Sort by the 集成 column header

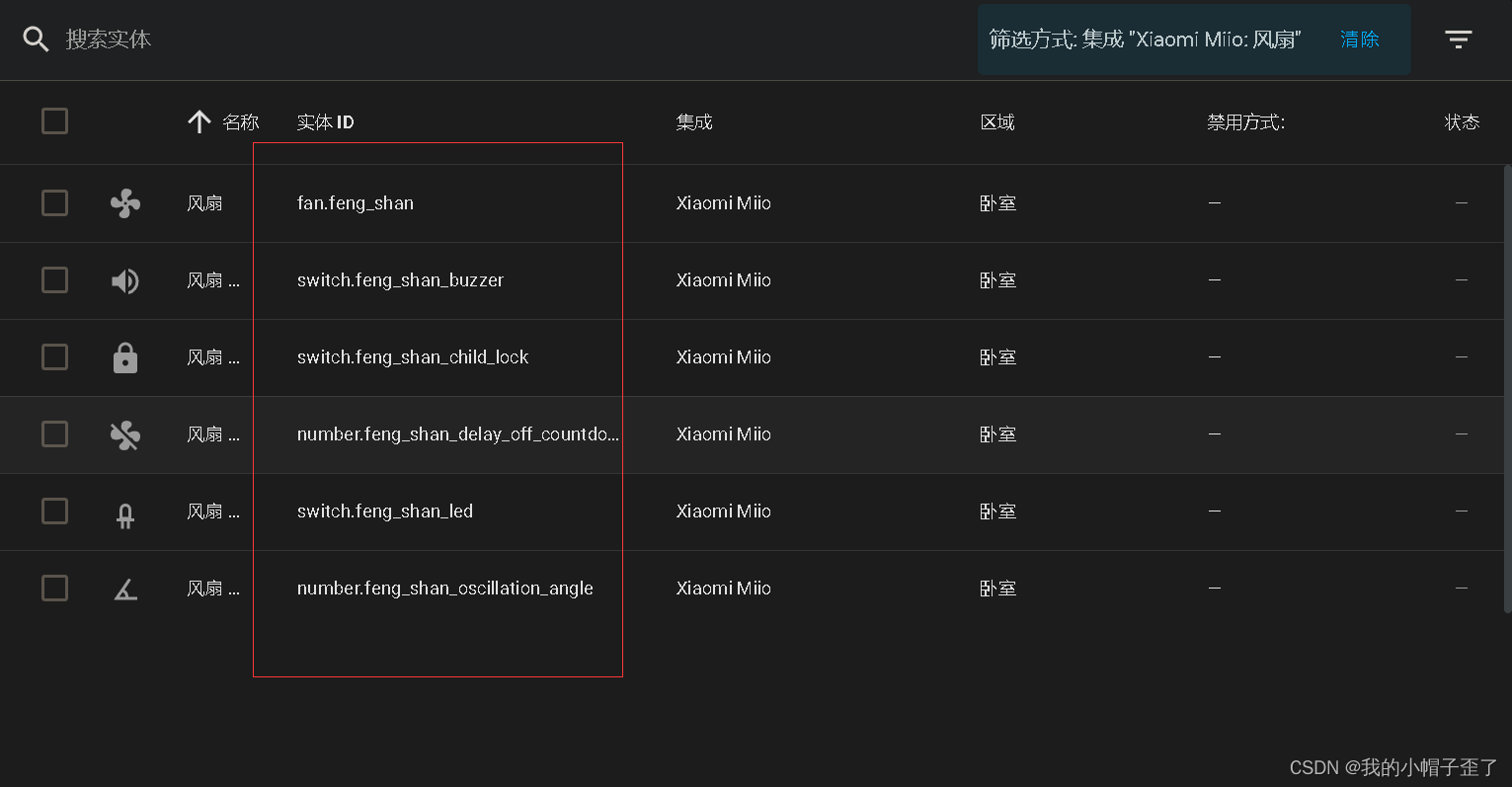(x=694, y=122)
